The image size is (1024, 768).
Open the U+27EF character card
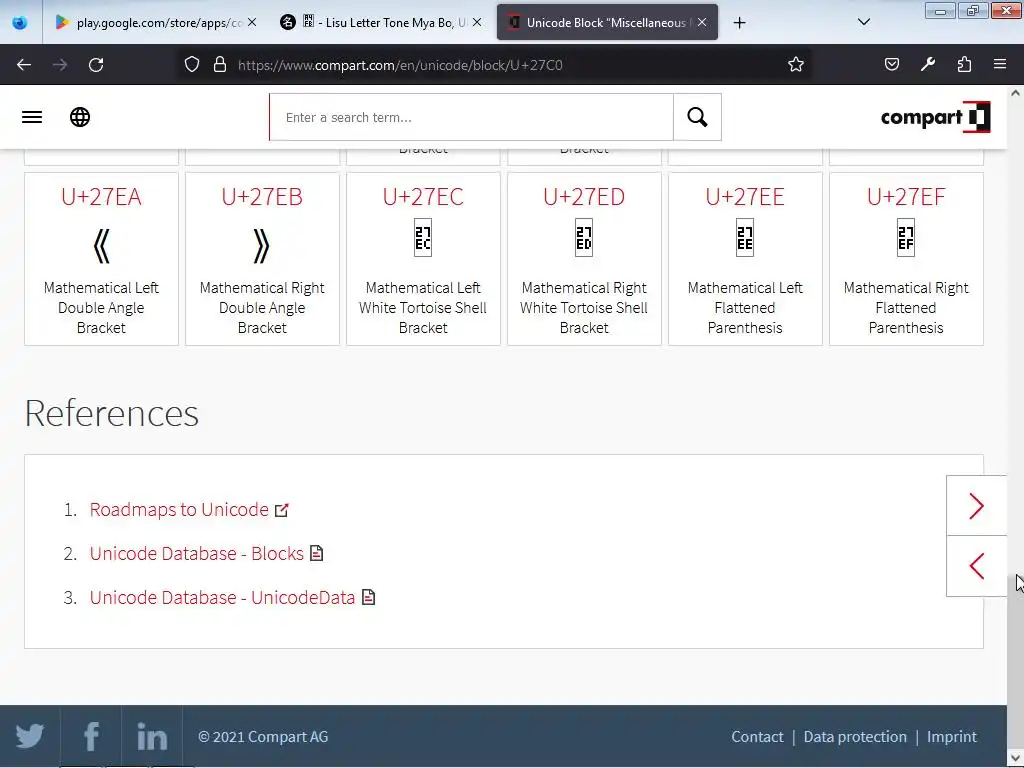click(x=906, y=259)
